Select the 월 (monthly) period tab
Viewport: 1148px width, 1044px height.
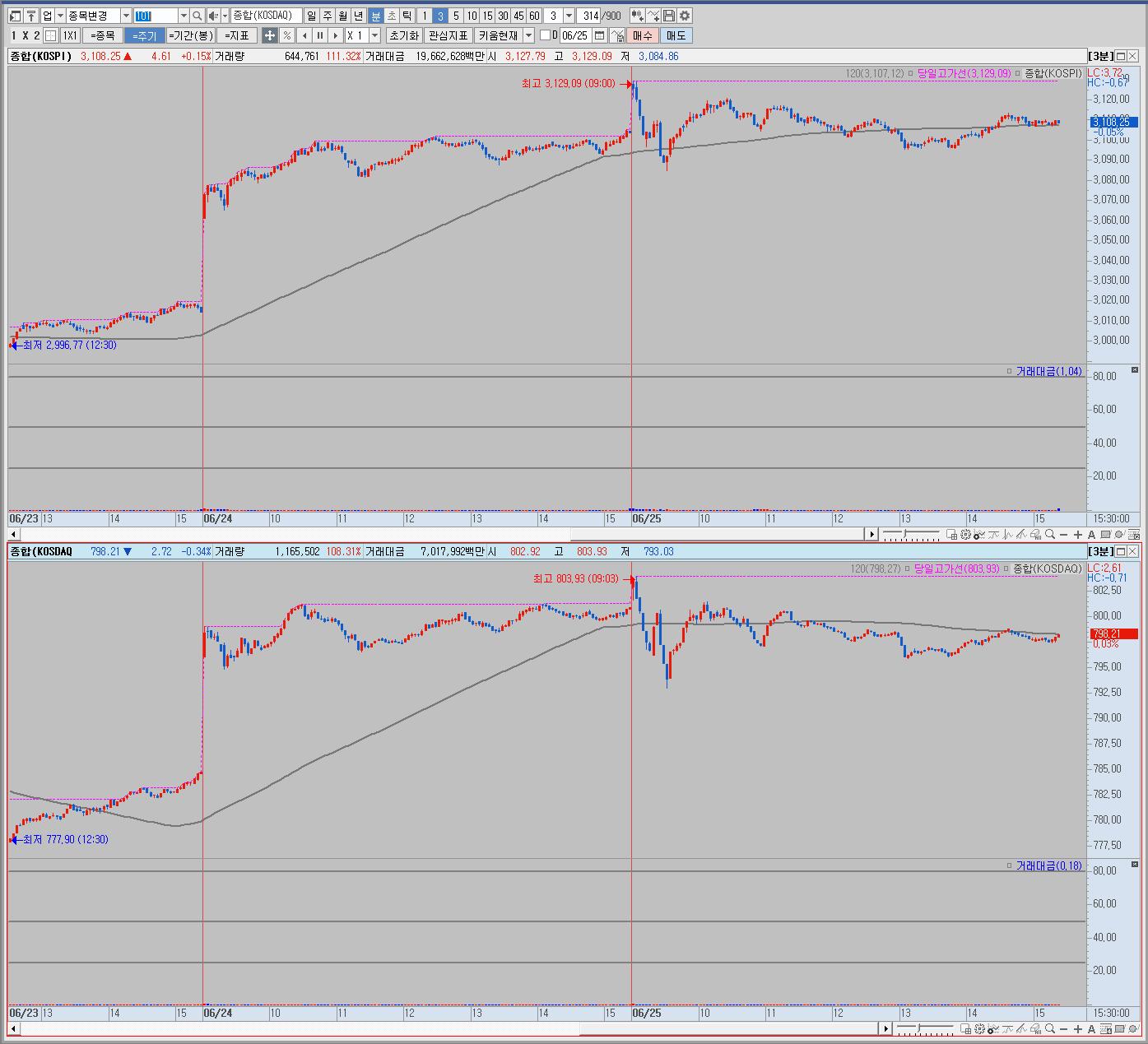tap(342, 16)
